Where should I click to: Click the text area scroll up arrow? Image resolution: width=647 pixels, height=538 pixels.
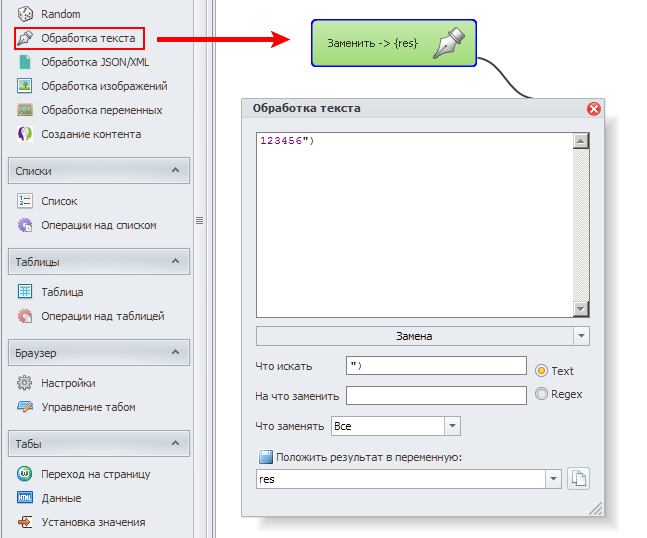click(x=581, y=141)
